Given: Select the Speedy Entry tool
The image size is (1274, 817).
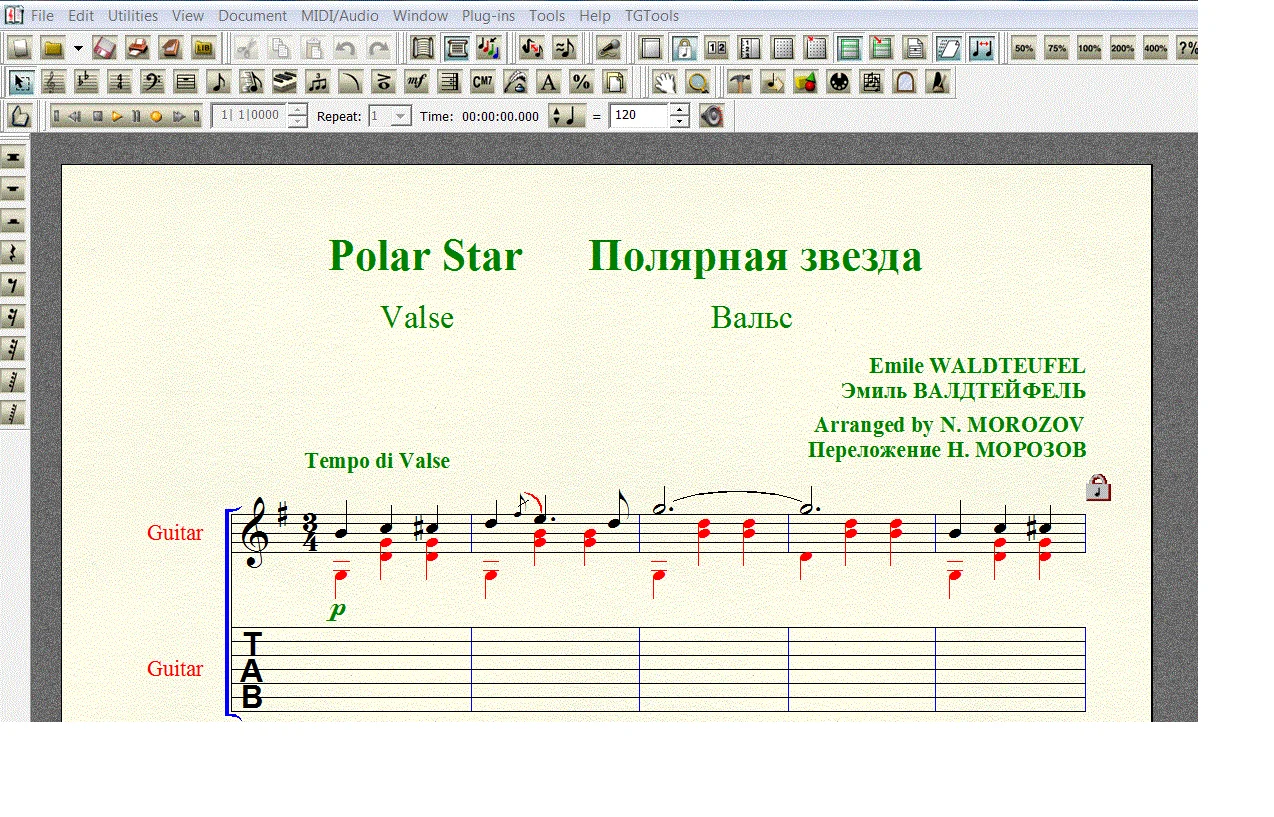Looking at the screenshot, I should click(251, 81).
